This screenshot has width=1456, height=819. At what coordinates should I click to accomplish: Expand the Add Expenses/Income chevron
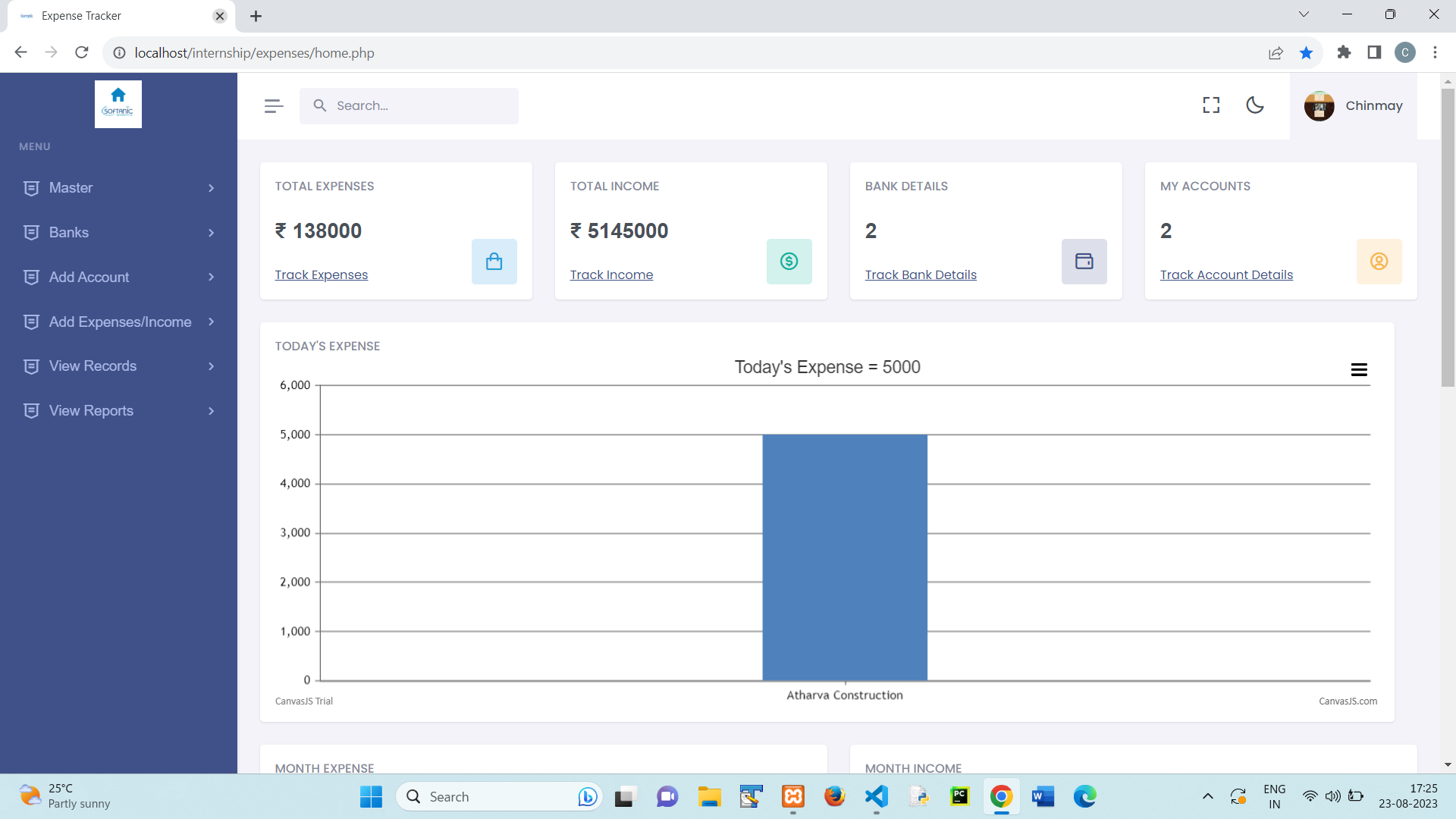(x=211, y=322)
